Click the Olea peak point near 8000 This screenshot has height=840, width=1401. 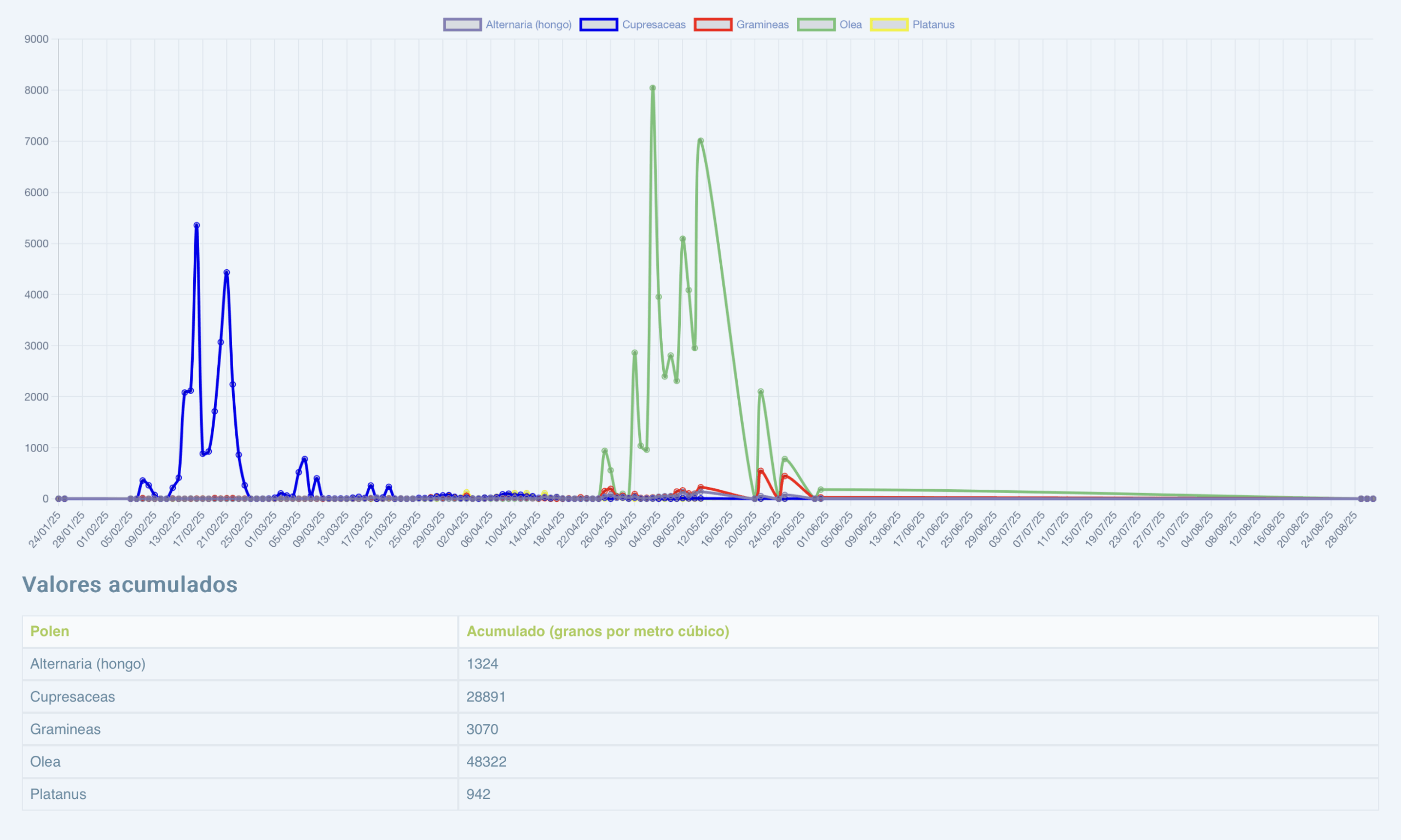[x=653, y=88]
